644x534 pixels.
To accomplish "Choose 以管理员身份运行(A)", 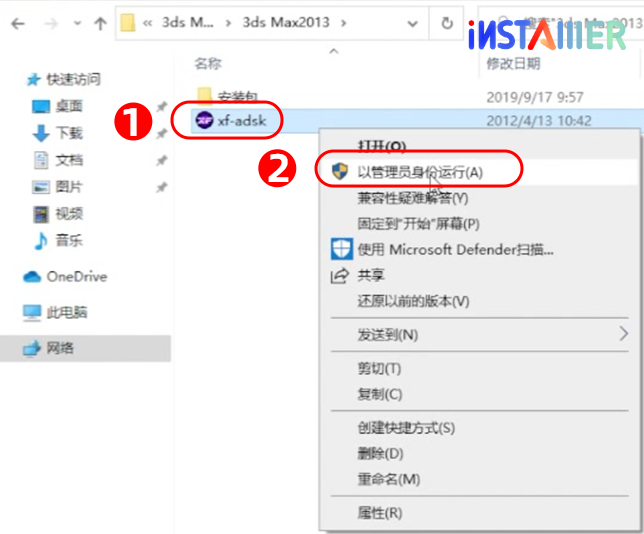I will click(420, 172).
